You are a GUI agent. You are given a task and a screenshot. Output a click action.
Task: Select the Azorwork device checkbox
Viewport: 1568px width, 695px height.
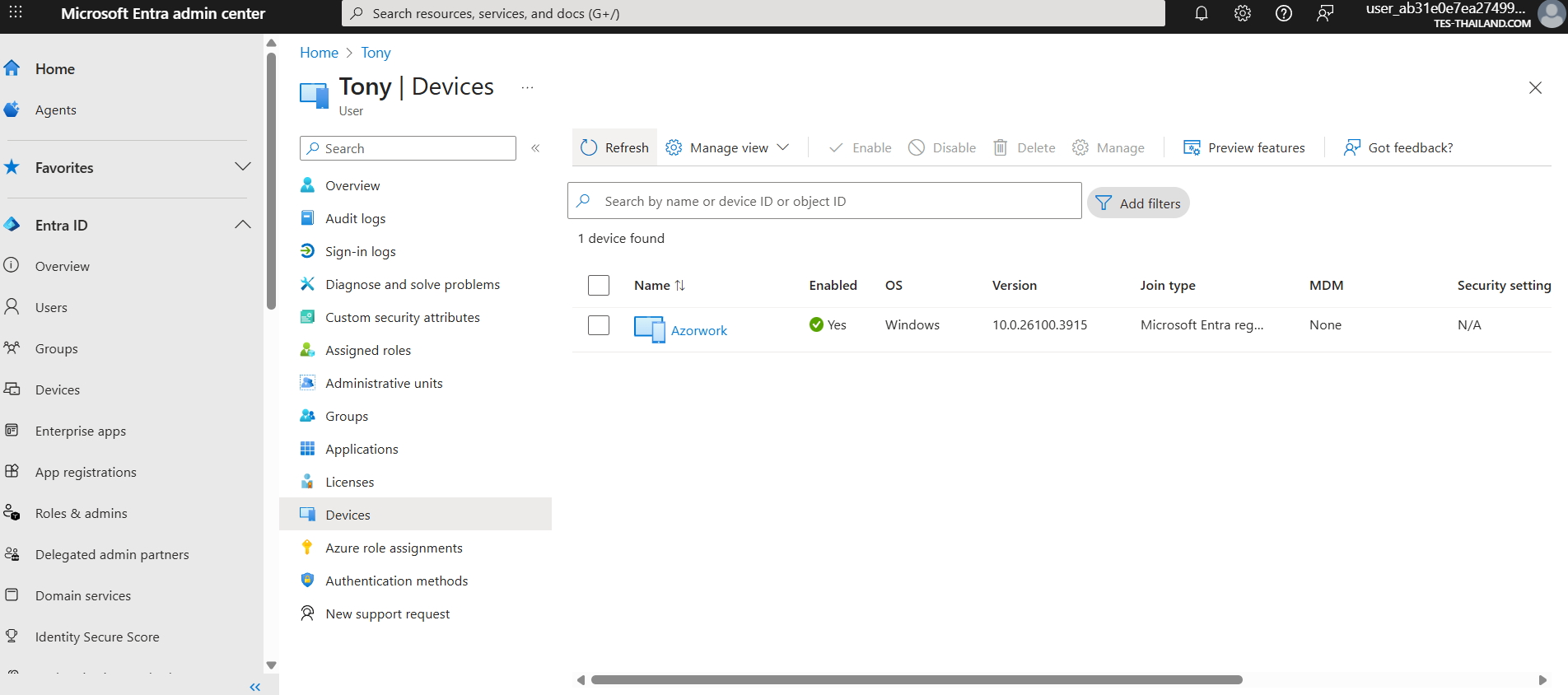[599, 325]
